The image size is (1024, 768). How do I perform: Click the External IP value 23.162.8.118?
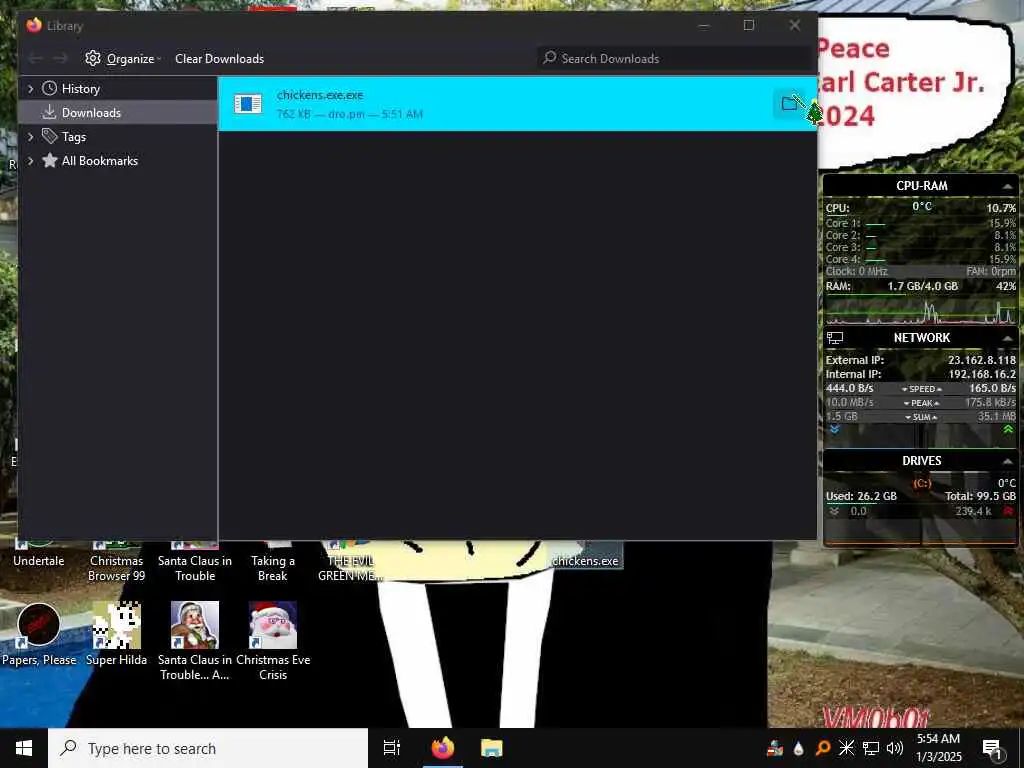coord(982,360)
